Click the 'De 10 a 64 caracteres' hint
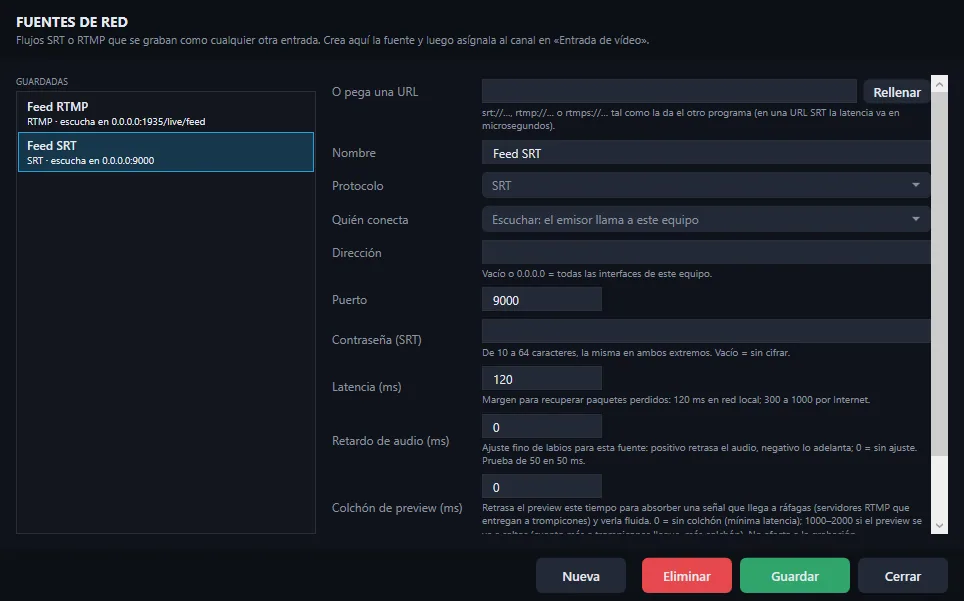This screenshot has width=964, height=601. coord(636,353)
